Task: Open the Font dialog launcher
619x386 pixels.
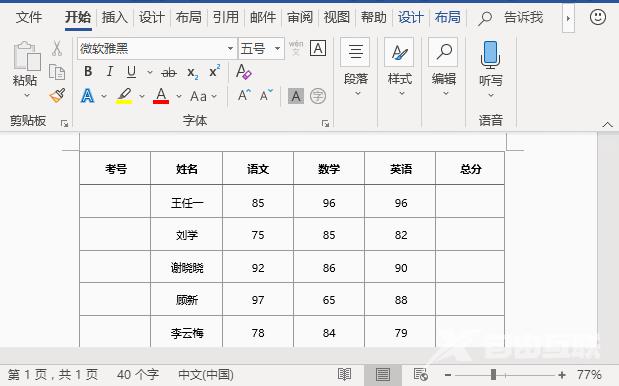Action: tap(325, 124)
